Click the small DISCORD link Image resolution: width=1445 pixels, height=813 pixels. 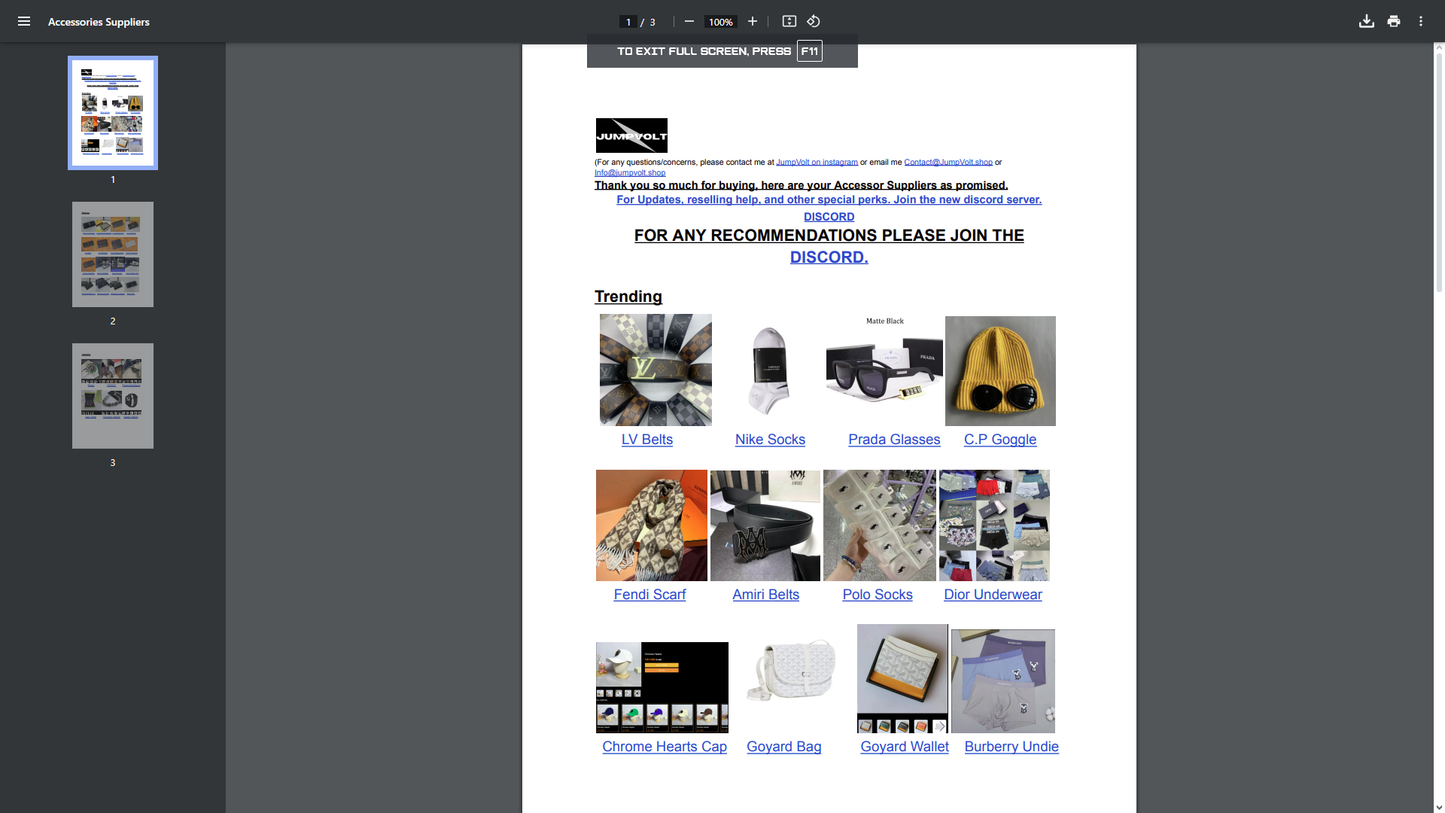pyautogui.click(x=829, y=217)
